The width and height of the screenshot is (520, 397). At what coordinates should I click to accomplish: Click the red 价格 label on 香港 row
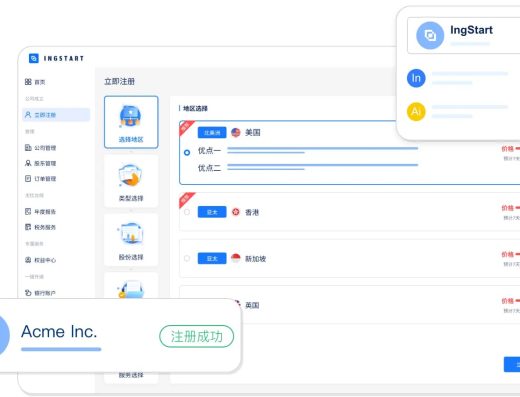(508, 208)
